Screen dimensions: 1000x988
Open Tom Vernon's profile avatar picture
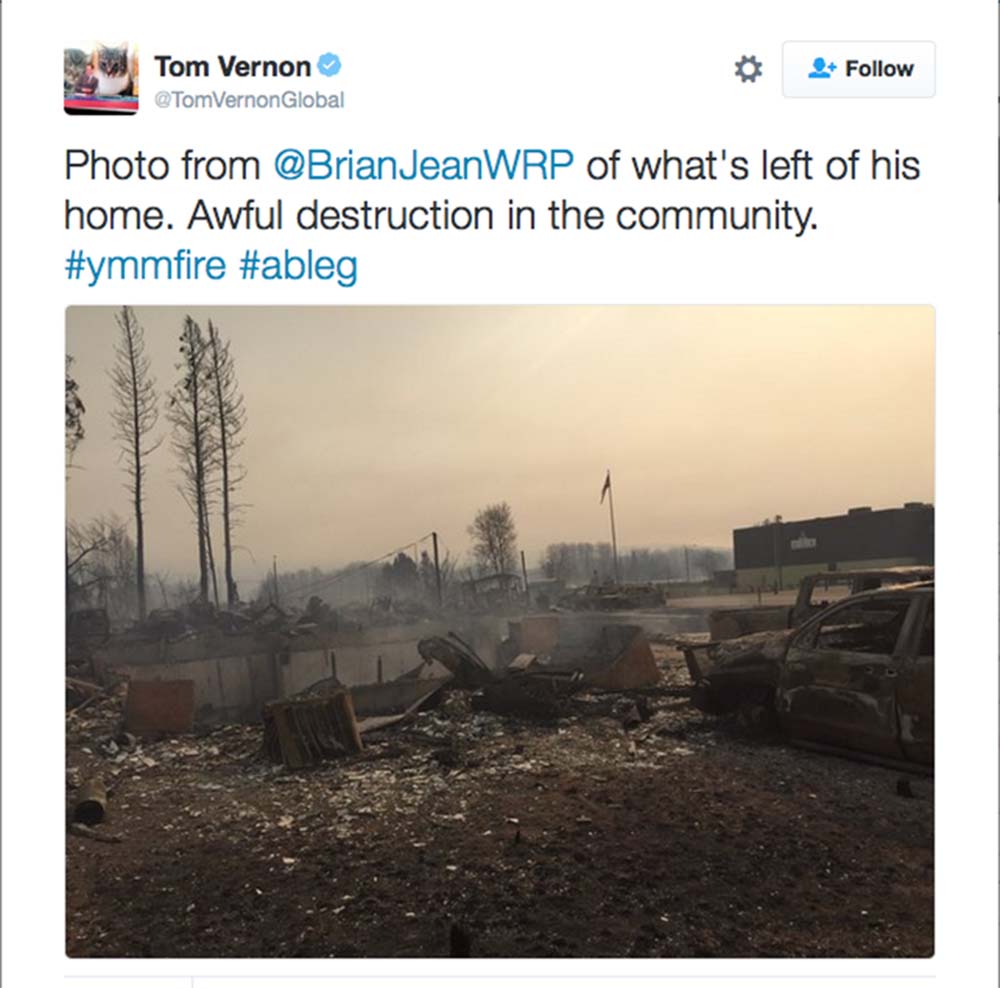101,78
